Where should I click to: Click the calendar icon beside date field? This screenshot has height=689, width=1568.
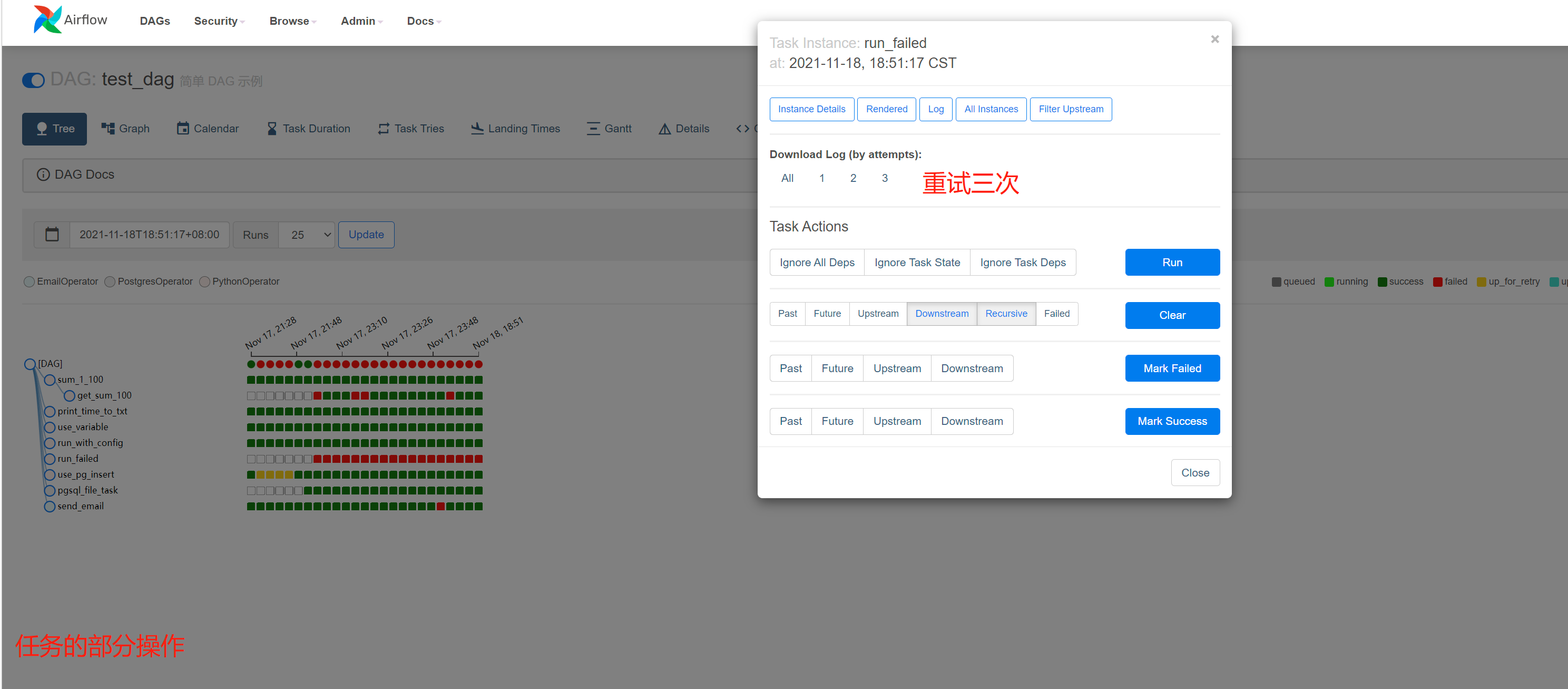[52, 235]
